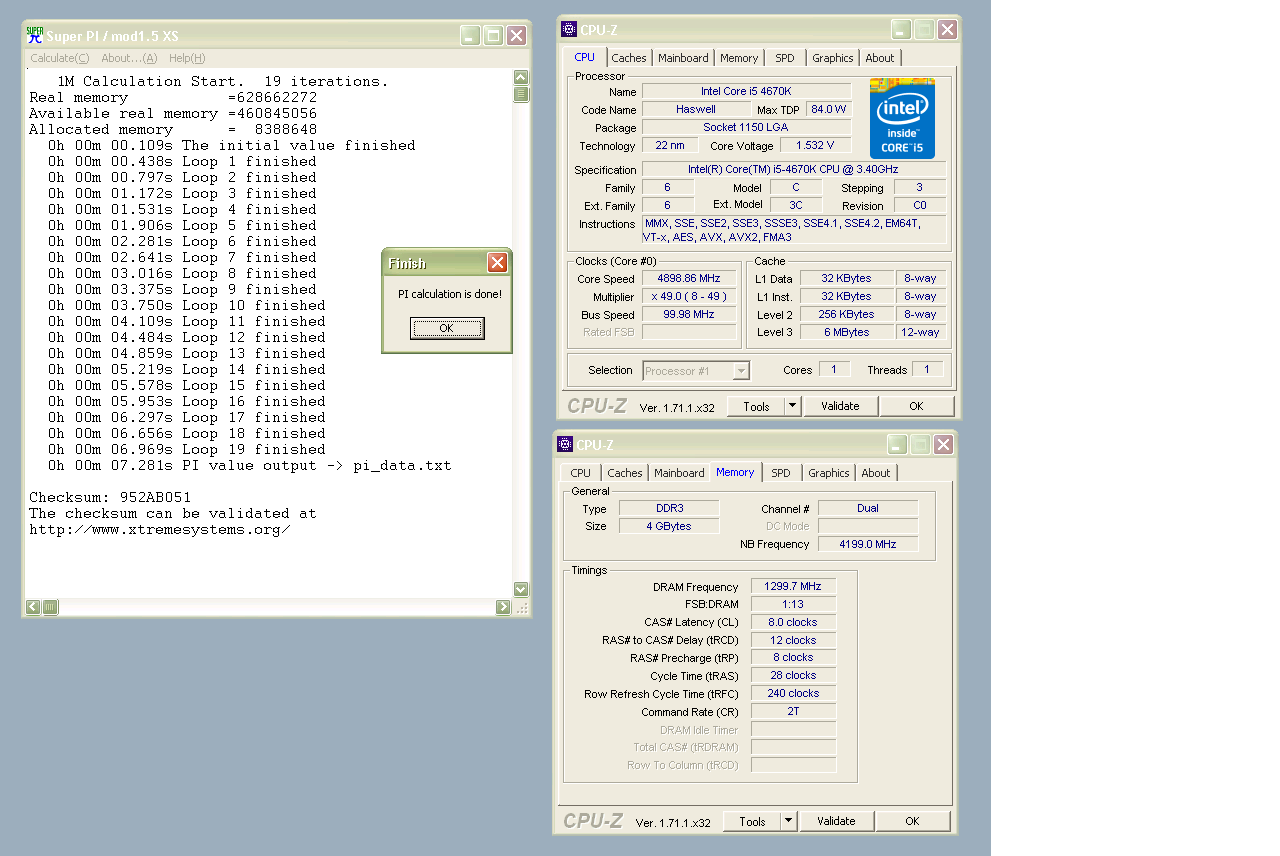This screenshot has height=856, width=1280.
Task: Click Tools button in bottom CPU-Z window
Action: coord(752,821)
